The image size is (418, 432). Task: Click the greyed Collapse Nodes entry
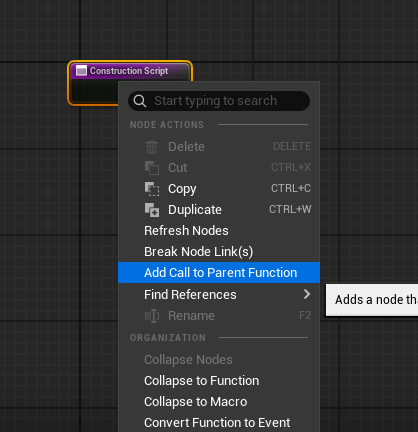click(x=219, y=360)
